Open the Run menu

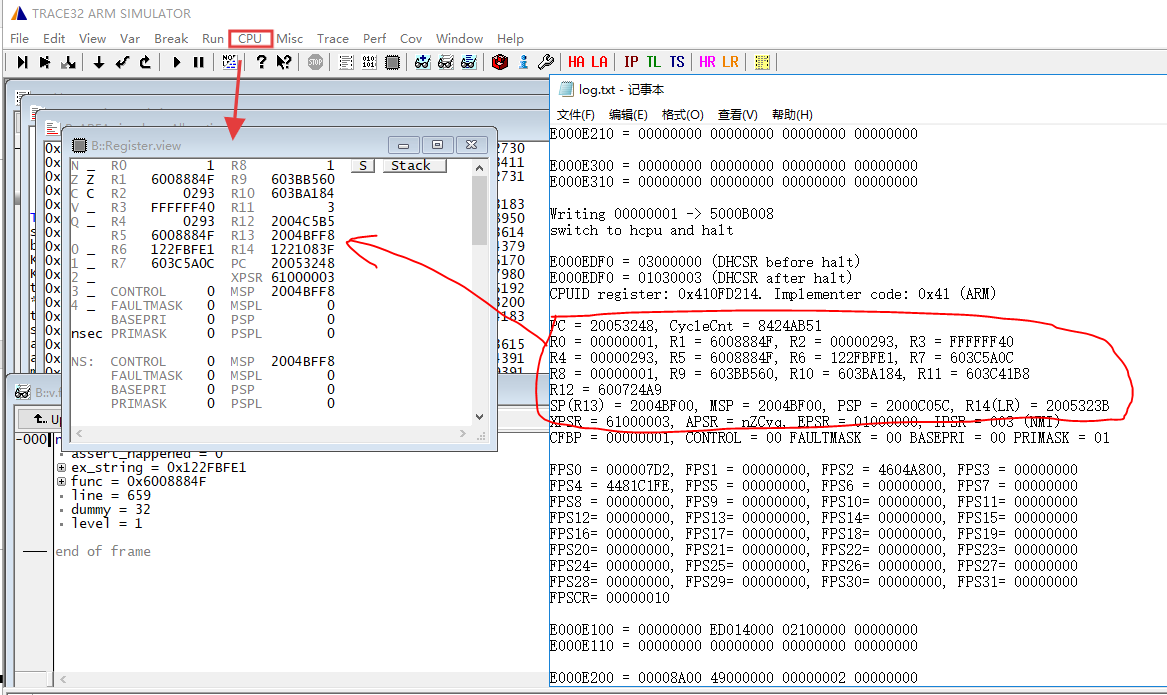tap(213, 39)
